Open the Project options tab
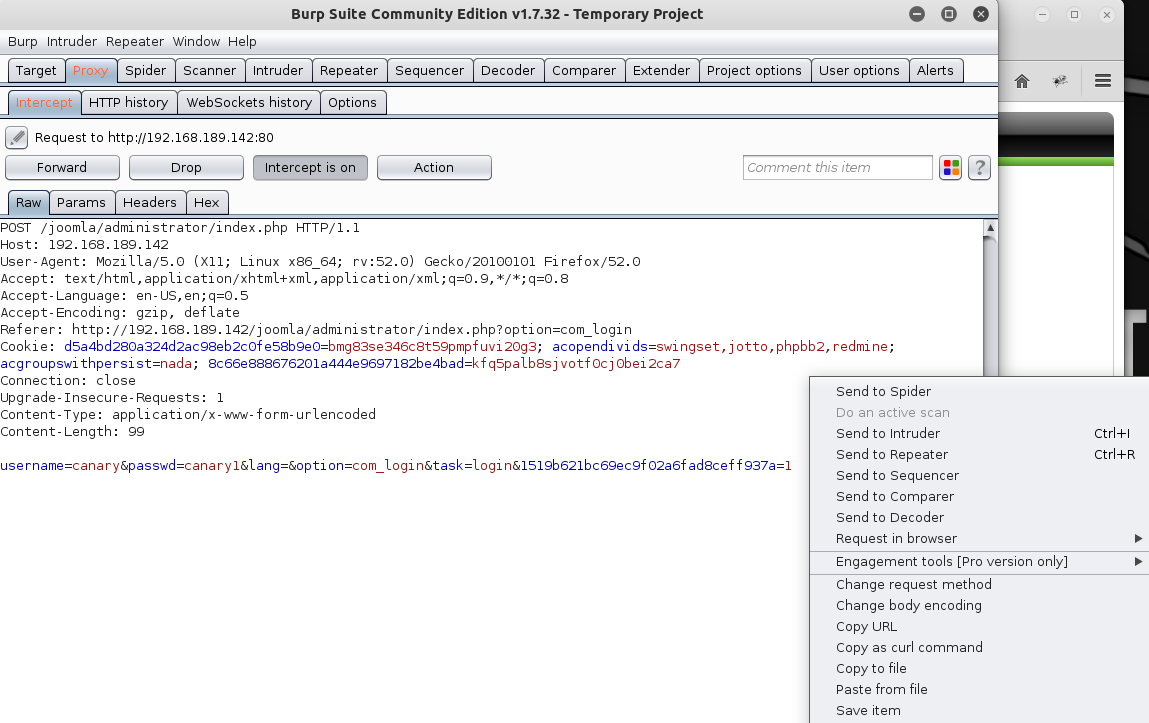1149x723 pixels. [x=755, y=70]
